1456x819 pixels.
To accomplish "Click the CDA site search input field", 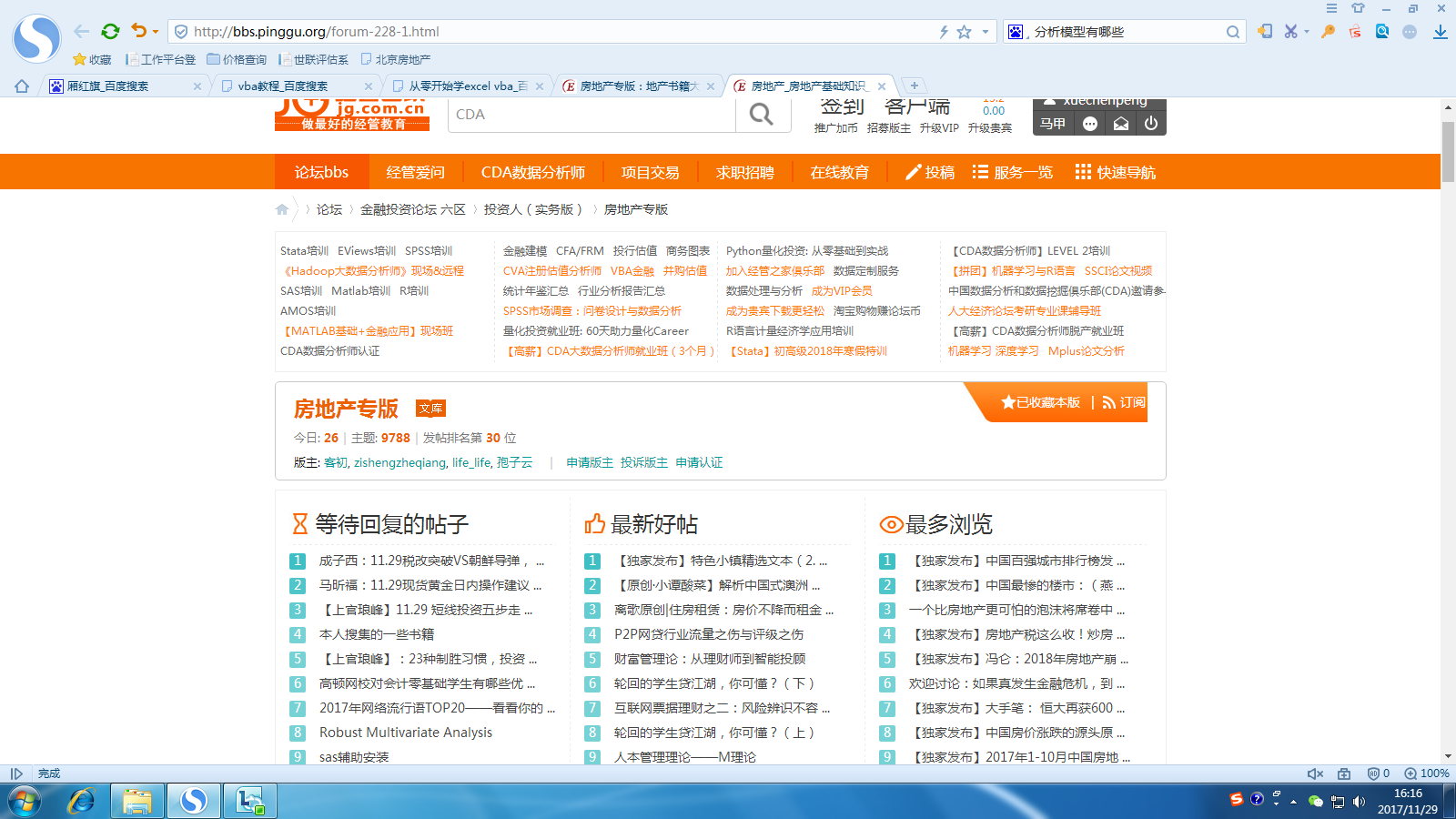I will click(591, 115).
